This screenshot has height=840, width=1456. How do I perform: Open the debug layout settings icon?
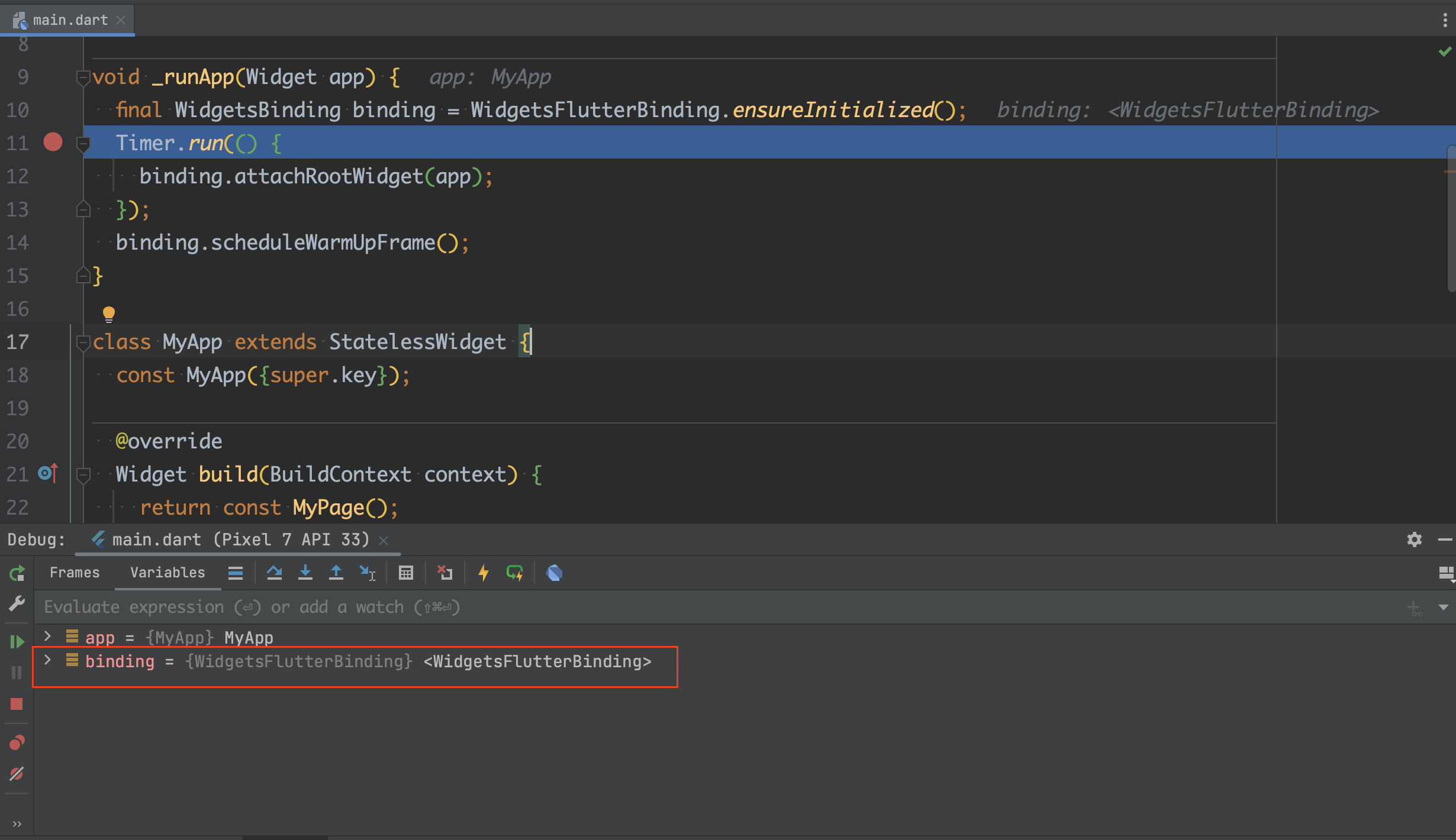pyautogui.click(x=1446, y=573)
